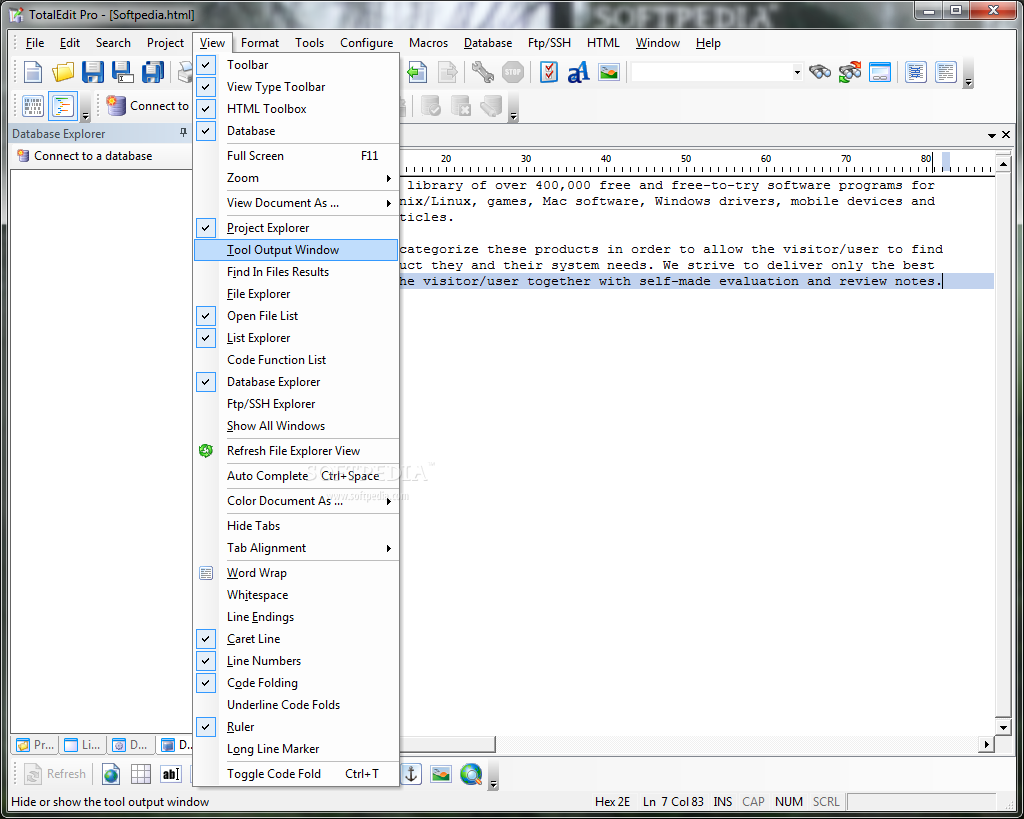Disable Caret Line highlighting
This screenshot has height=819, width=1024.
pos(296,639)
